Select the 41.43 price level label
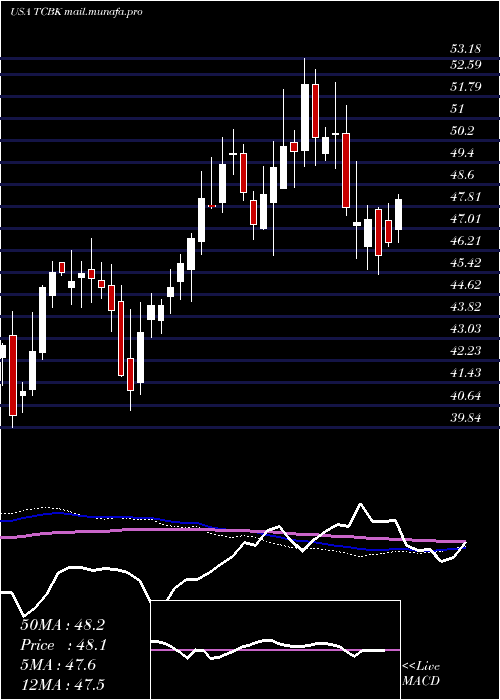Screen dimensions: 500x700 465,373
